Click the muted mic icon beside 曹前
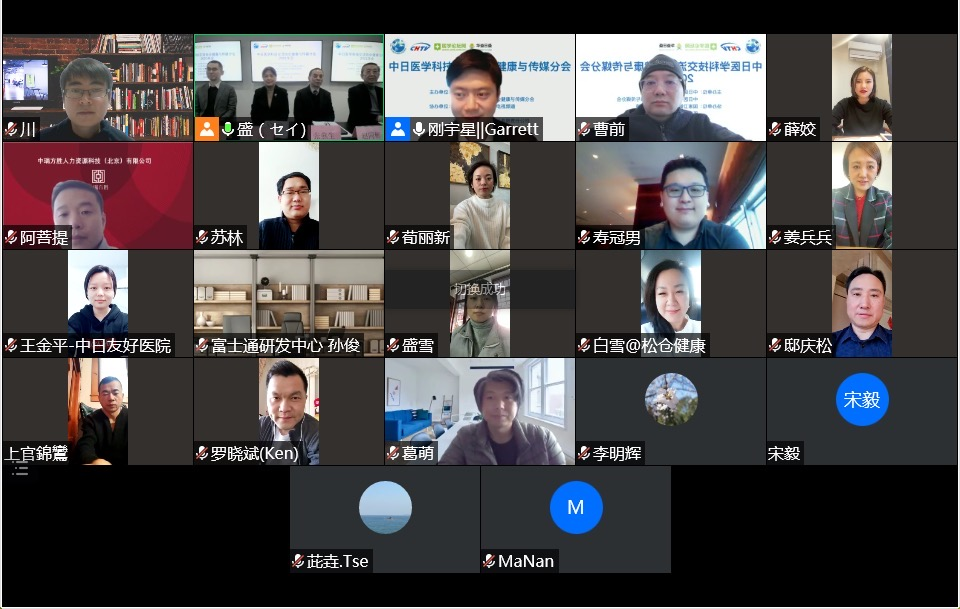Screen dimensions: 960x609 pos(584,129)
